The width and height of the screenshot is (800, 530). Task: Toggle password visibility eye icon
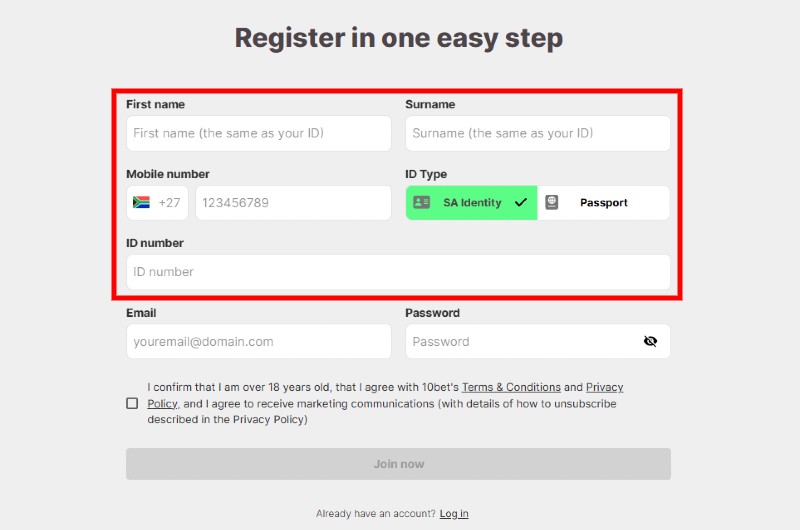pyautogui.click(x=651, y=341)
